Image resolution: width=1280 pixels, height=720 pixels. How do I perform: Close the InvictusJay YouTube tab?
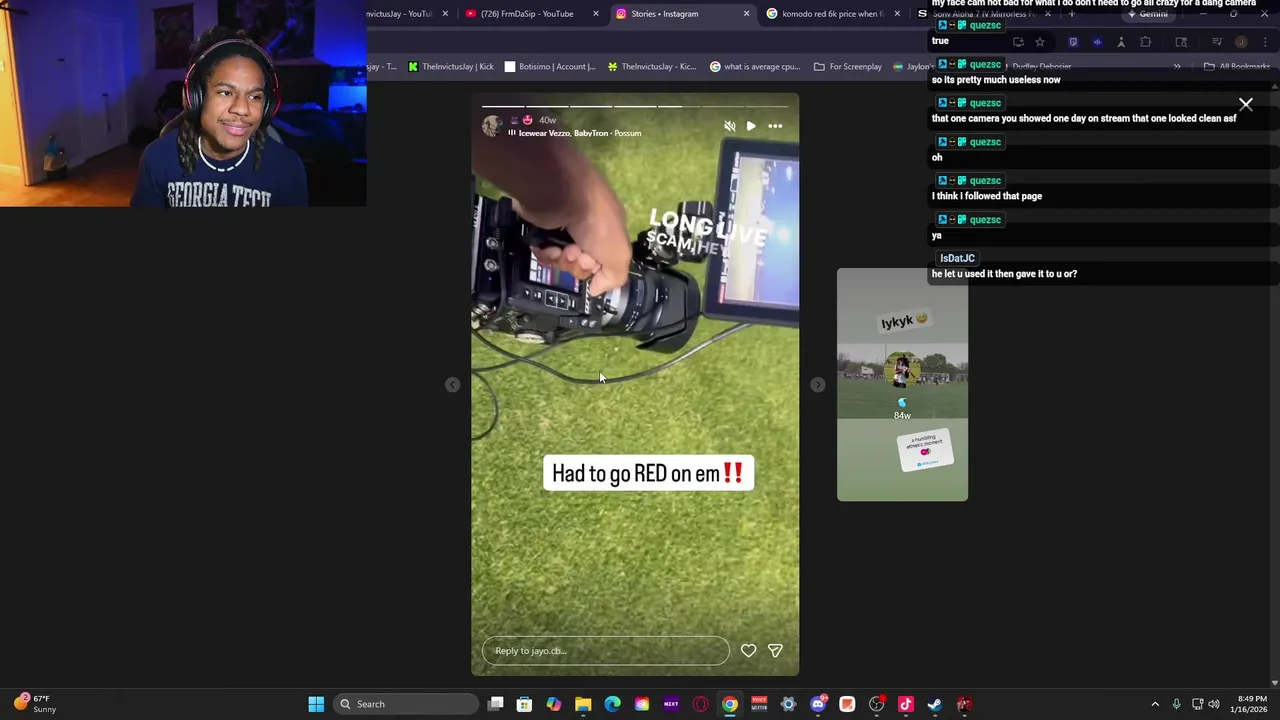point(445,14)
